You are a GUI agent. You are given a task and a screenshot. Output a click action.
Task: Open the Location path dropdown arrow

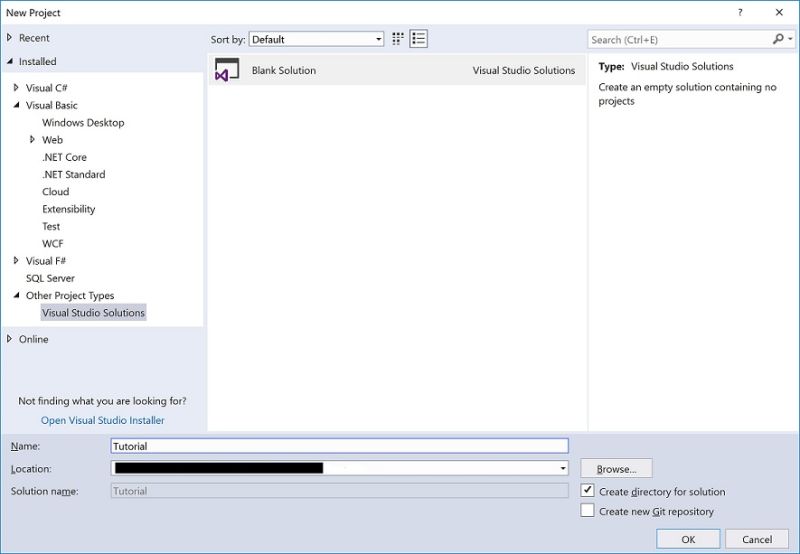(x=563, y=468)
